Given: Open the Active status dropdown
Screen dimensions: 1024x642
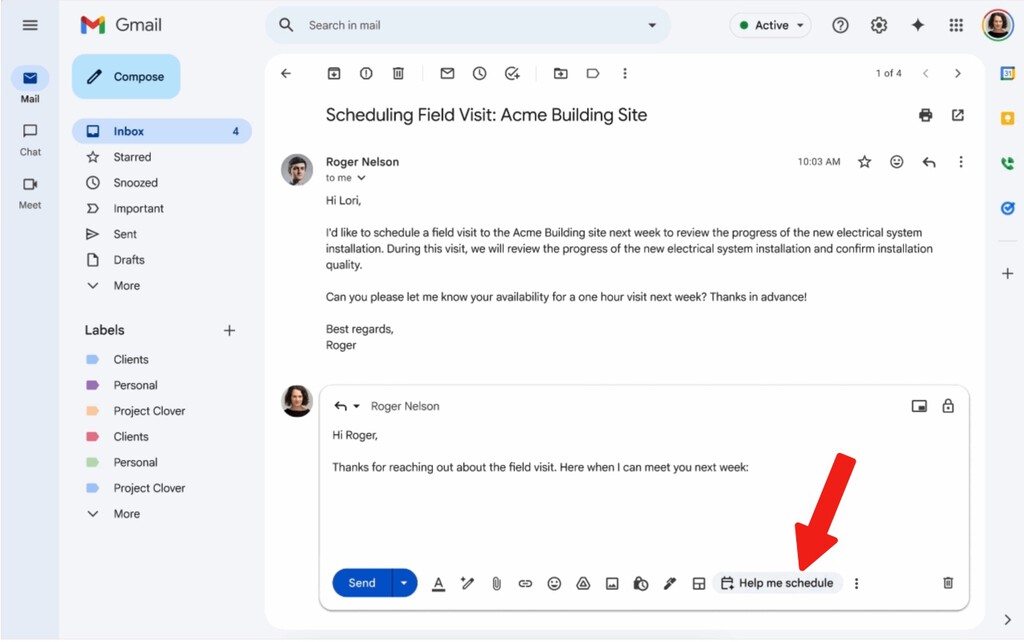Looking at the screenshot, I should 771,26.
